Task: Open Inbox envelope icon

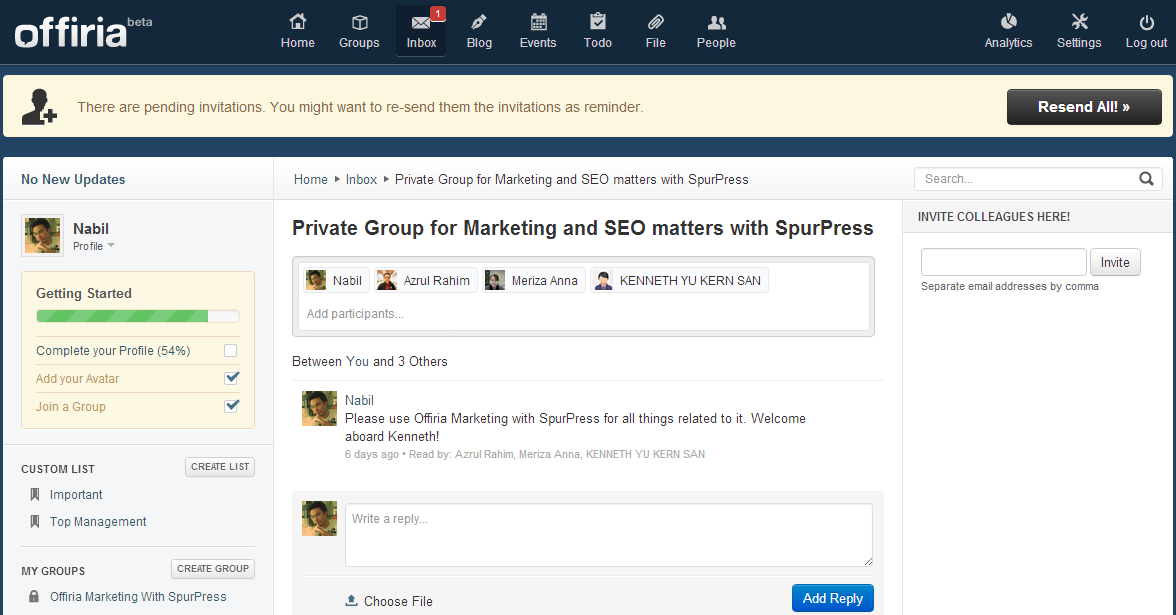Action: (421, 23)
